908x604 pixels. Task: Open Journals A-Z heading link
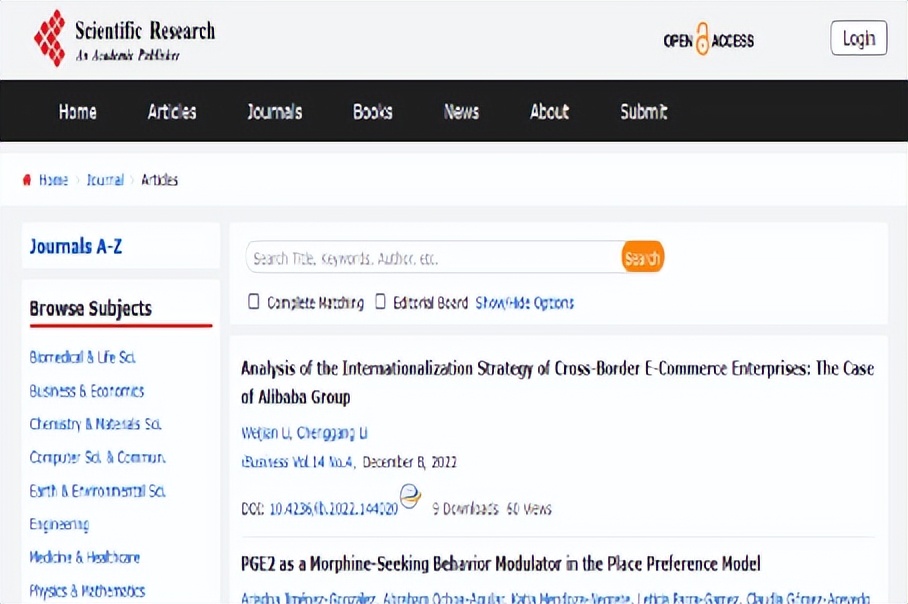click(76, 247)
